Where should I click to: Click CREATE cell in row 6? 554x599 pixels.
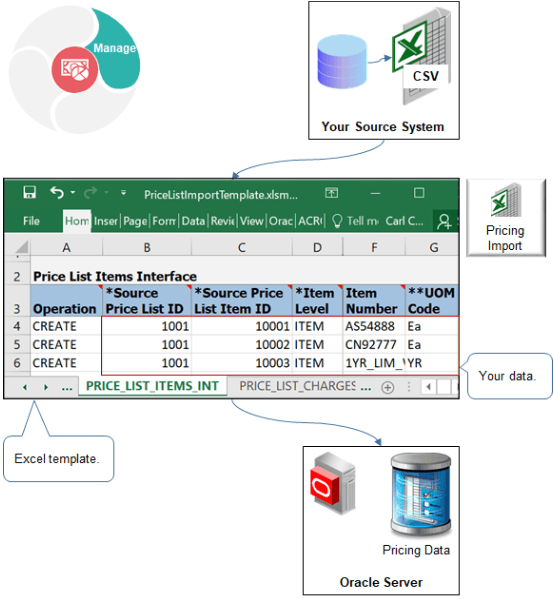coord(66,363)
